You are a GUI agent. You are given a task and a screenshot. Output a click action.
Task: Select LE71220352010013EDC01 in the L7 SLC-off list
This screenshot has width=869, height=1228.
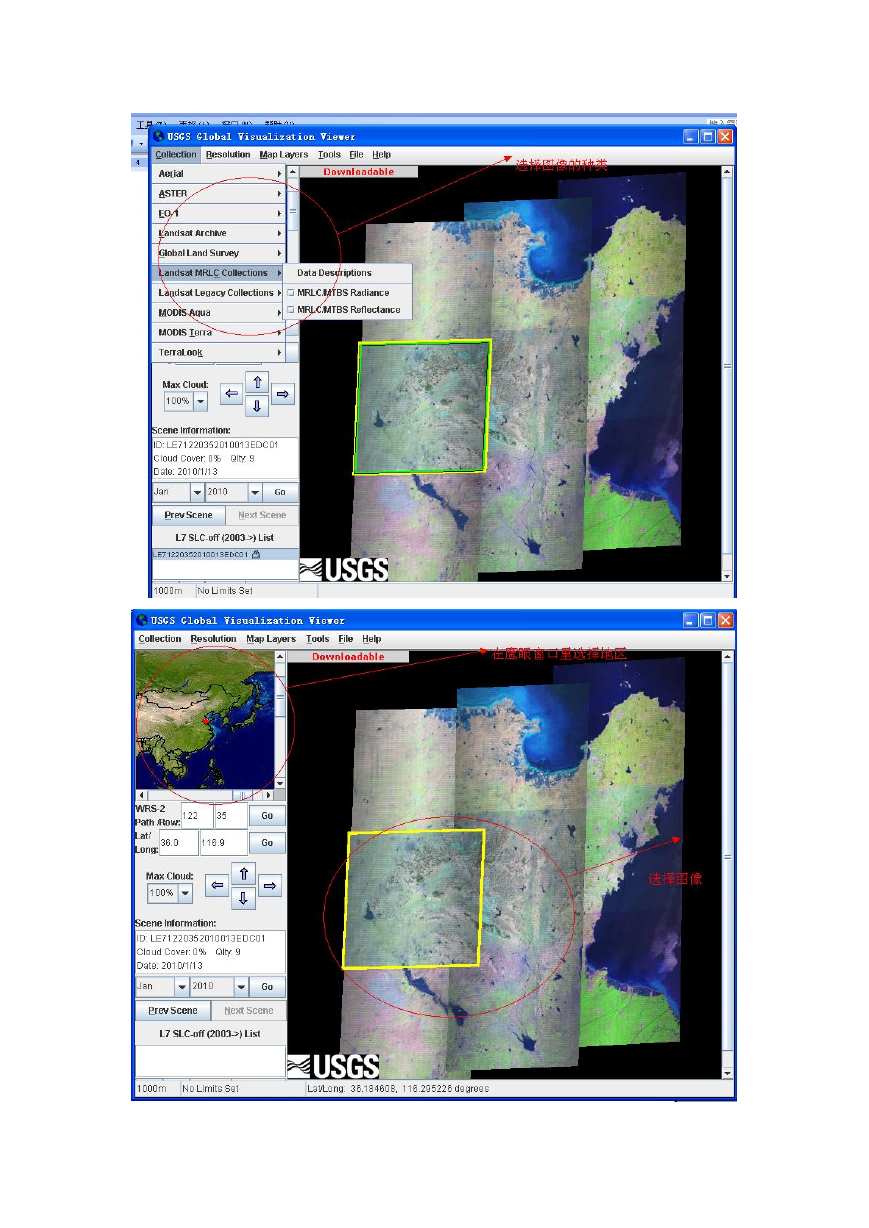coord(225,554)
